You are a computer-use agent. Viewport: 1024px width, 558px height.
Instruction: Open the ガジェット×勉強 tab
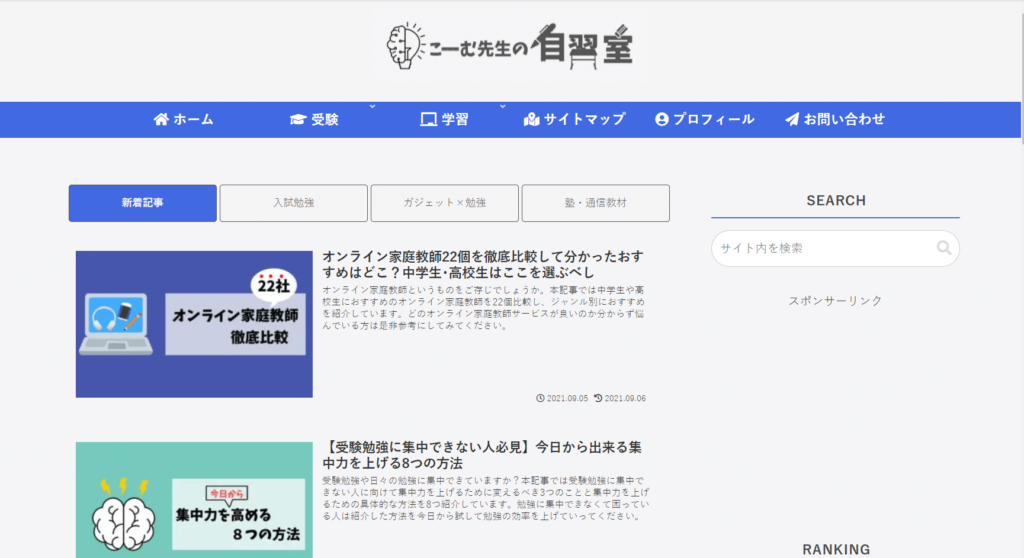click(x=445, y=203)
